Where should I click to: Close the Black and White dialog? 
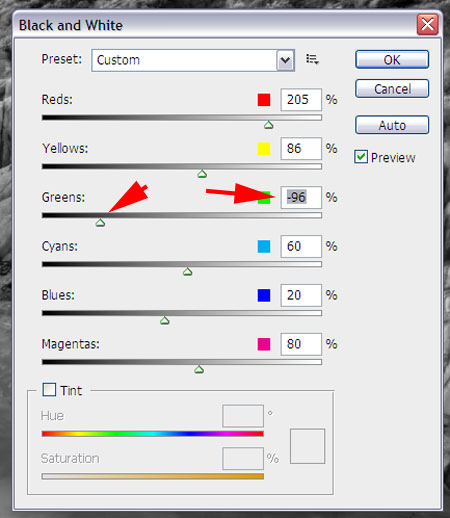428,24
